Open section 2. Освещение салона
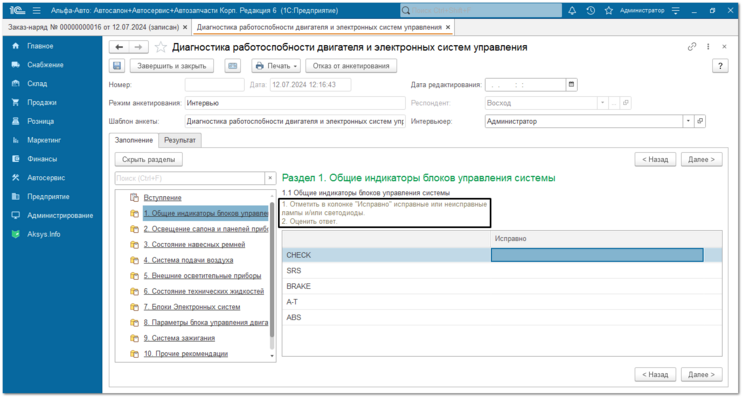Image resolution: width=743 pixels, height=398 pixels. click(206, 229)
